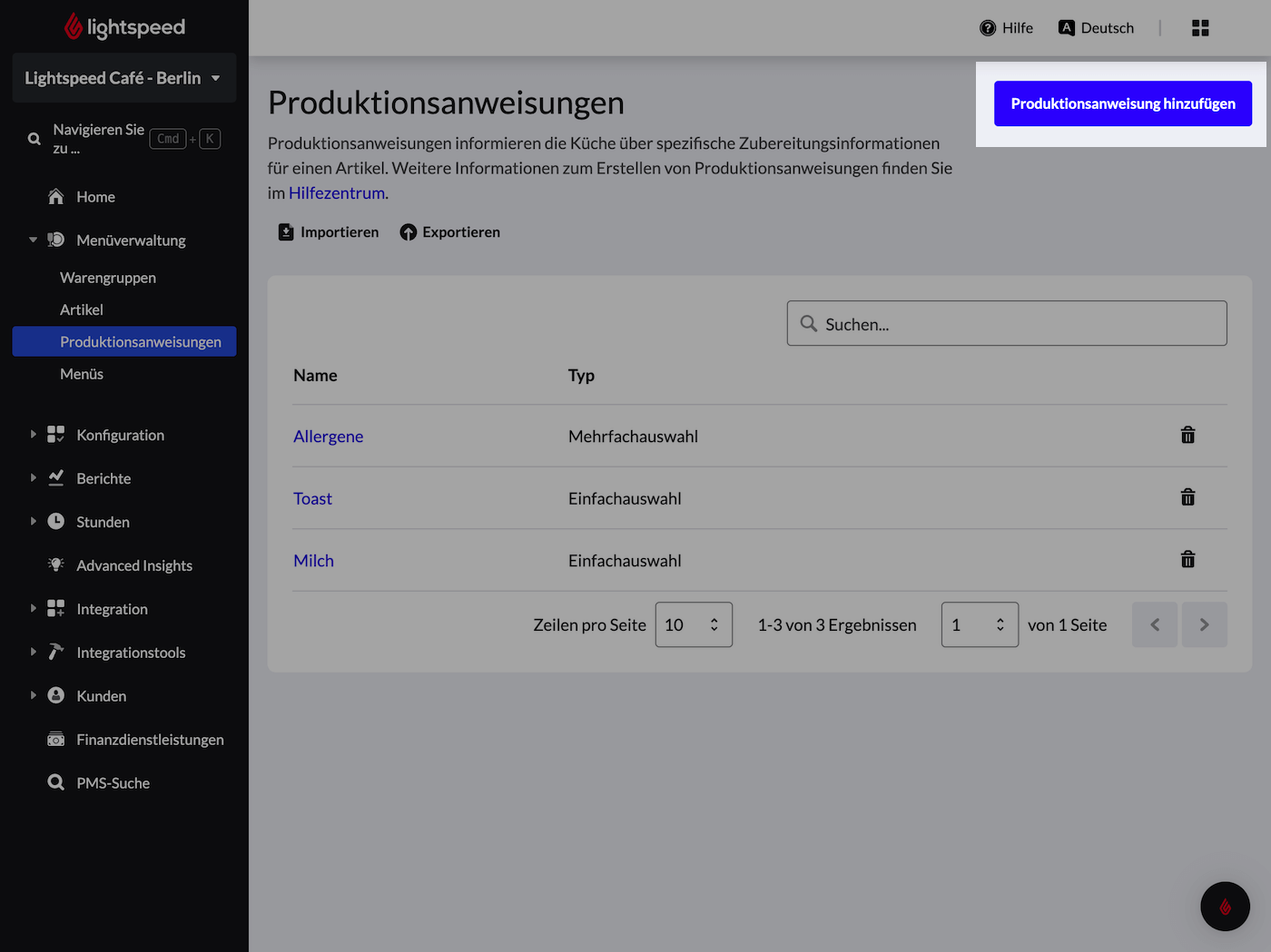Go to the previous results page
The image size is (1271, 952).
[x=1155, y=624]
